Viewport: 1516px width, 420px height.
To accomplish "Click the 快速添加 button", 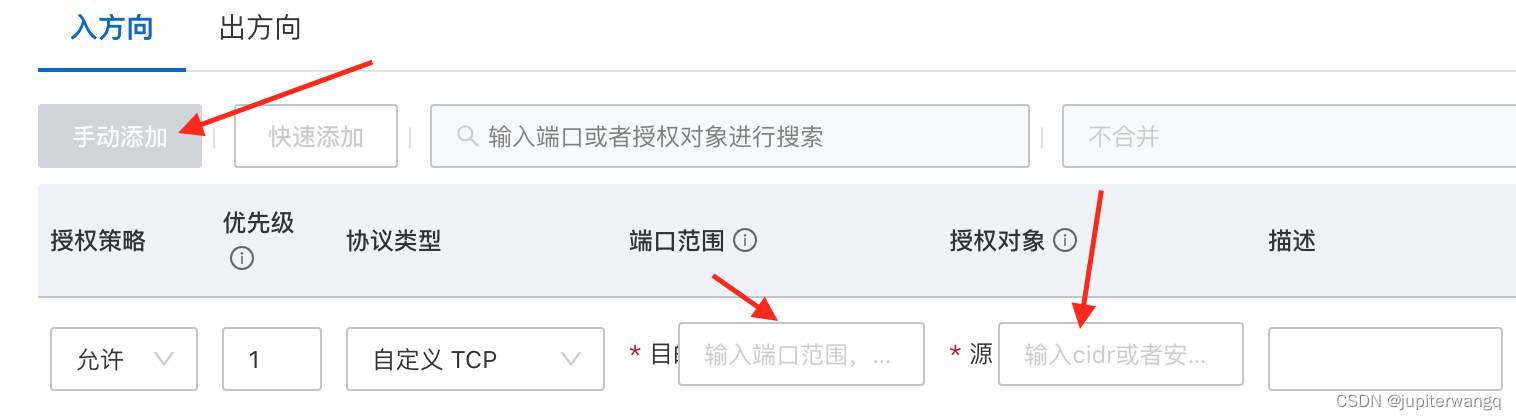I will click(316, 136).
